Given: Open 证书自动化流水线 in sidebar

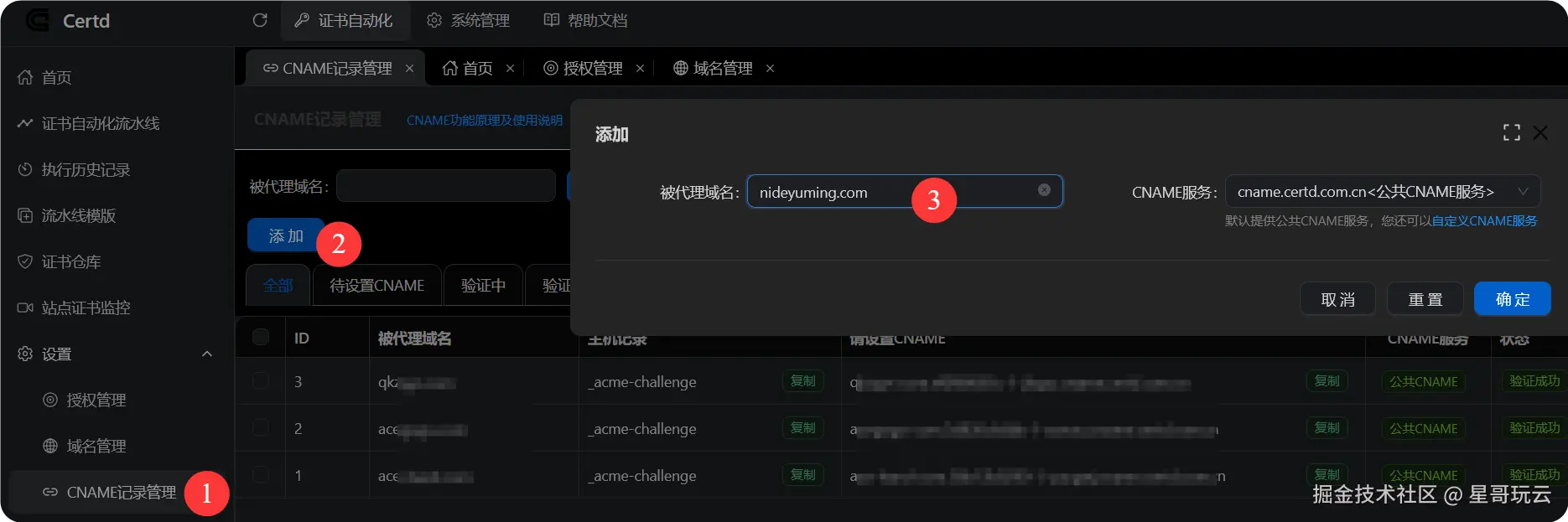Looking at the screenshot, I should tap(116, 123).
